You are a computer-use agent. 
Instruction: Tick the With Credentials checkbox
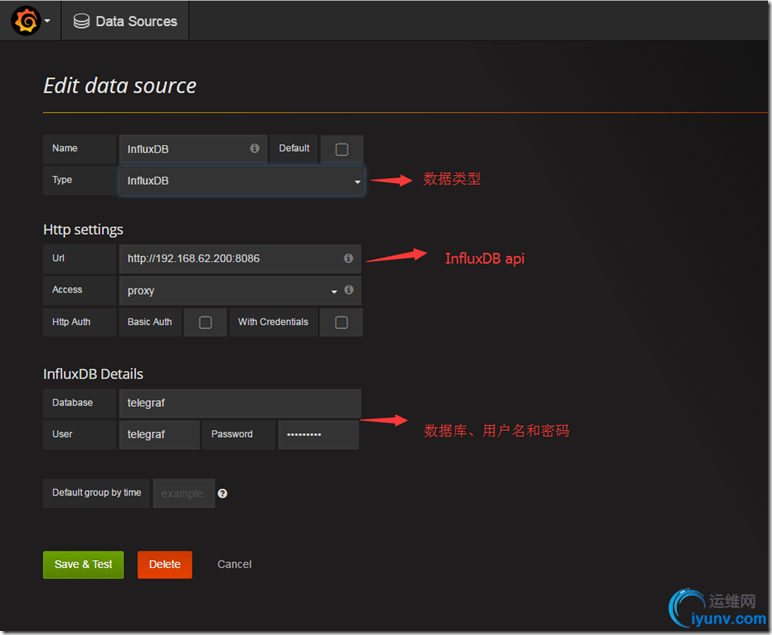click(341, 322)
